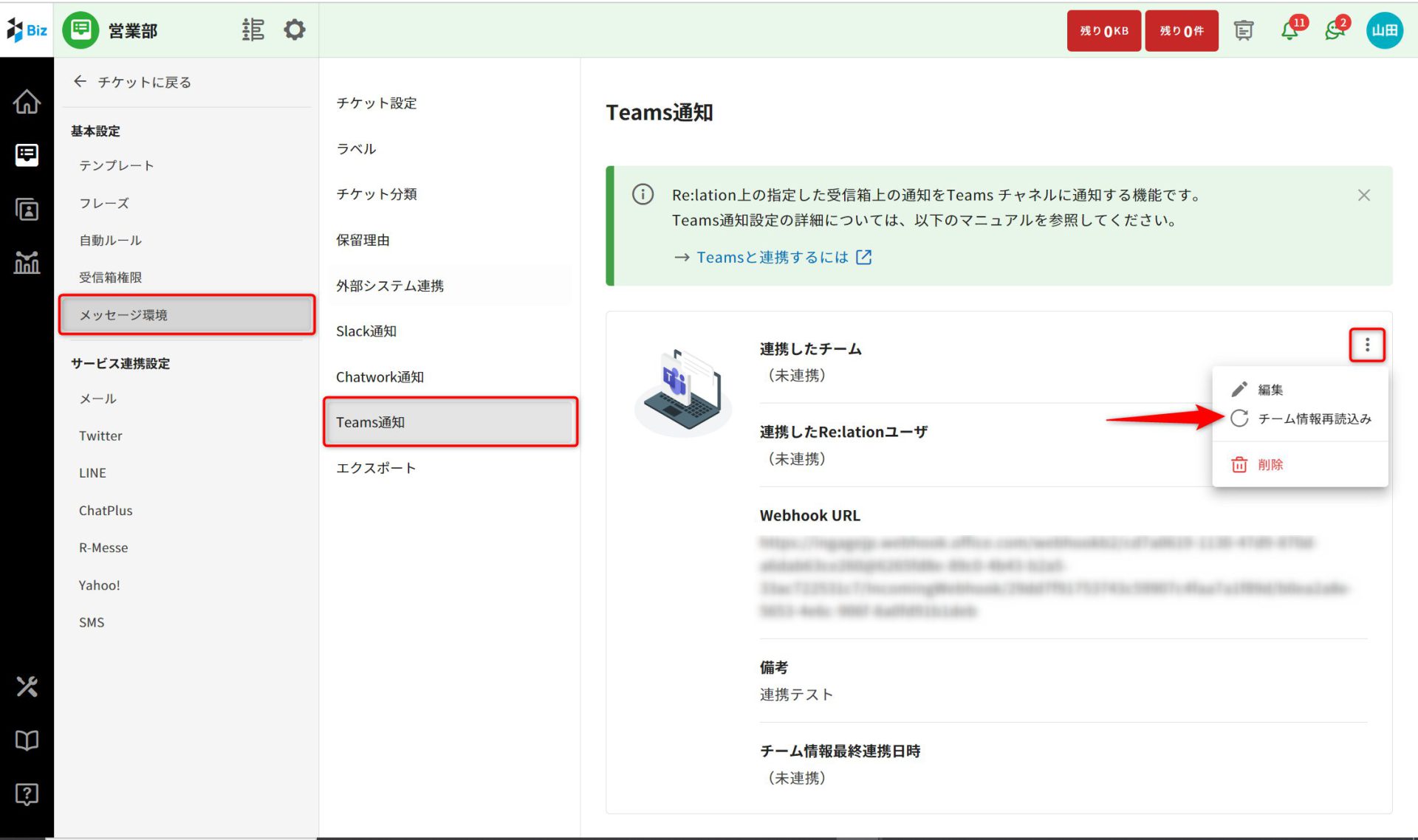Open Twitter service integration
This screenshot has width=1418, height=840.
pyautogui.click(x=100, y=436)
